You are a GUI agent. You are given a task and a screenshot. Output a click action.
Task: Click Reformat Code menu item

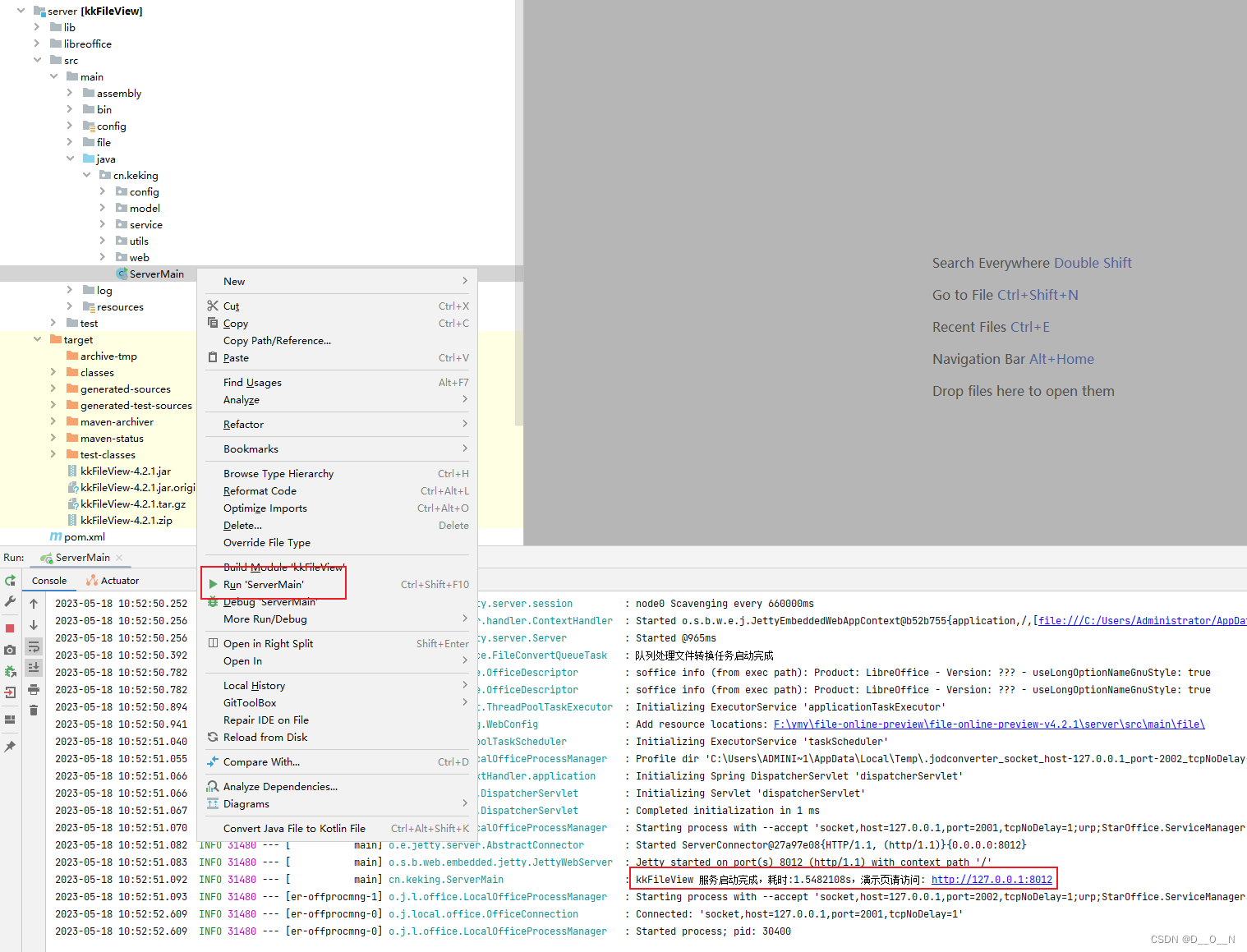338,491
